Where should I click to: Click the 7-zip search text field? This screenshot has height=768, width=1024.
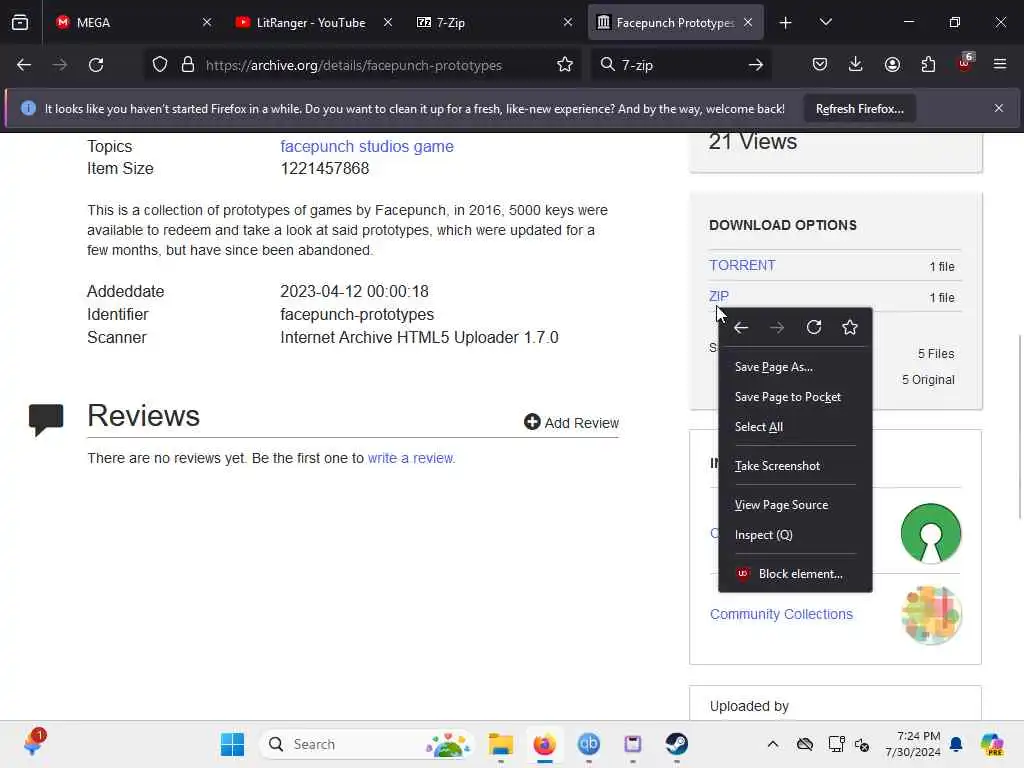(679, 65)
